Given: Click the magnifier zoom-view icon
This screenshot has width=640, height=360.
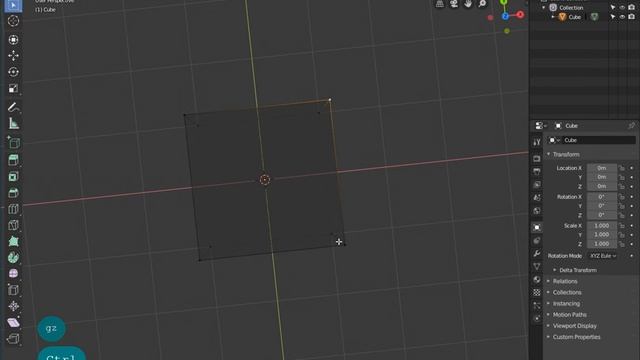Looking at the screenshot, I should tap(482, 4).
